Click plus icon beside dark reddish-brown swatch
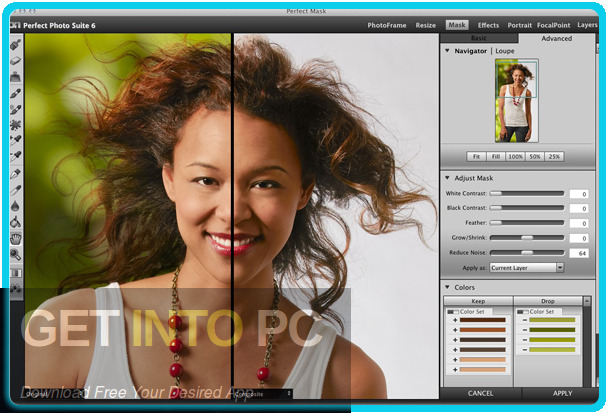610x413 pixels. coord(454,320)
